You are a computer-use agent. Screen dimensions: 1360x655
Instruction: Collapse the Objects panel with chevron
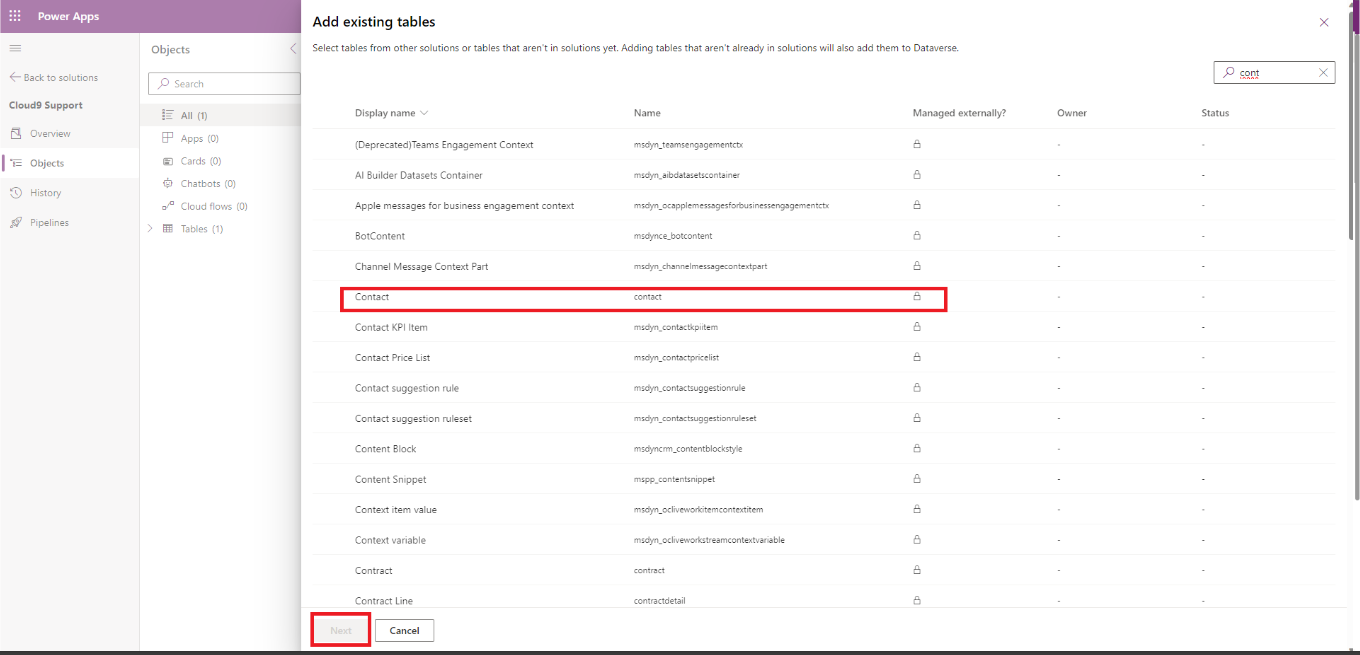pos(293,49)
